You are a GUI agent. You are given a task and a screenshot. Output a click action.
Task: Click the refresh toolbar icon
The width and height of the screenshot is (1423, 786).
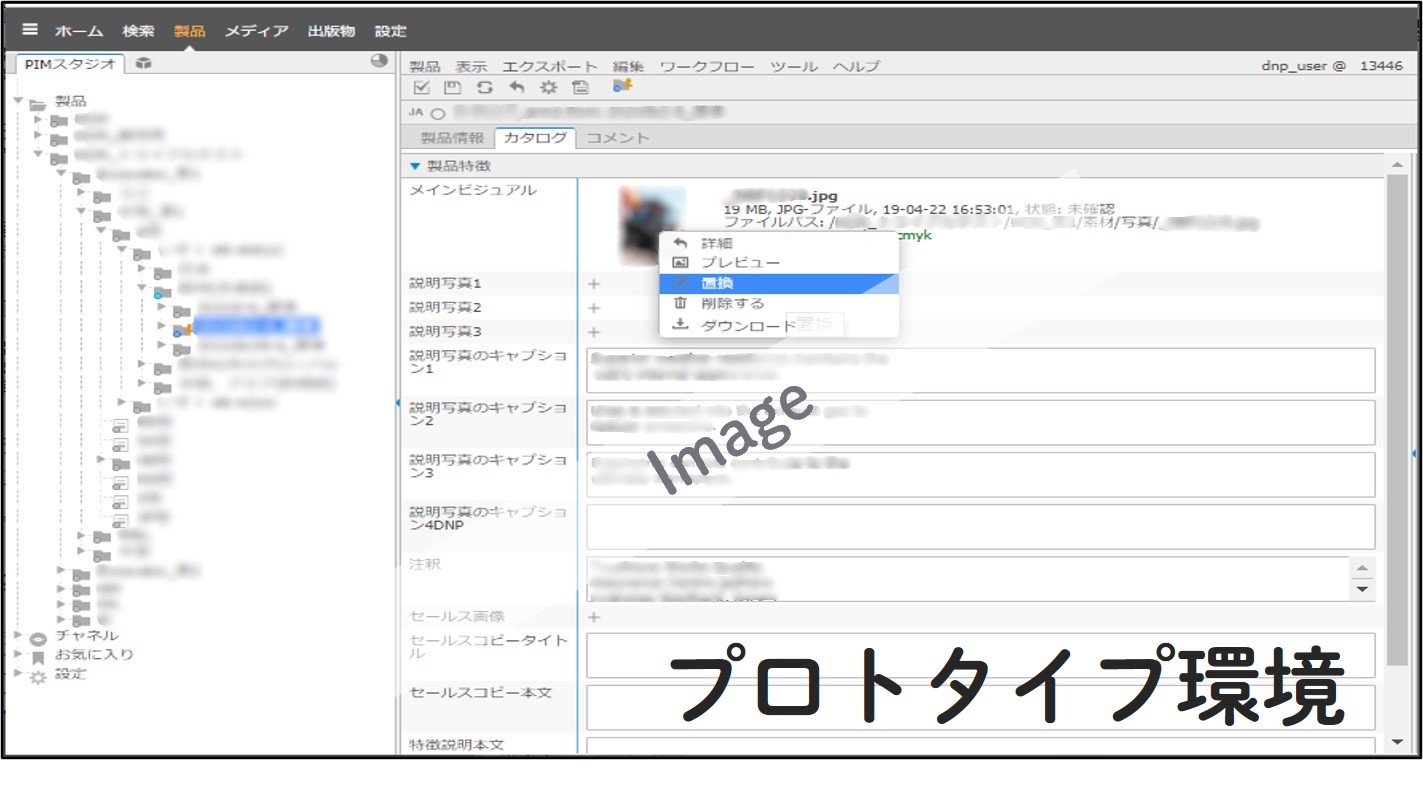point(485,88)
